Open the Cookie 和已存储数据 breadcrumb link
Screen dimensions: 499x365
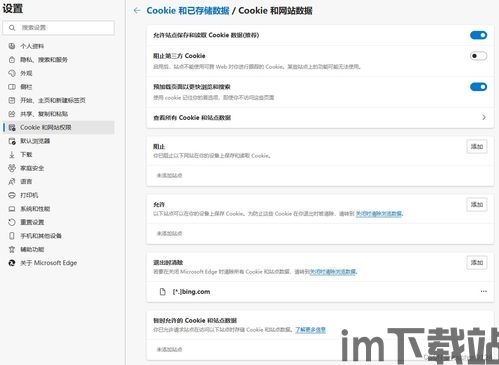[188, 11]
